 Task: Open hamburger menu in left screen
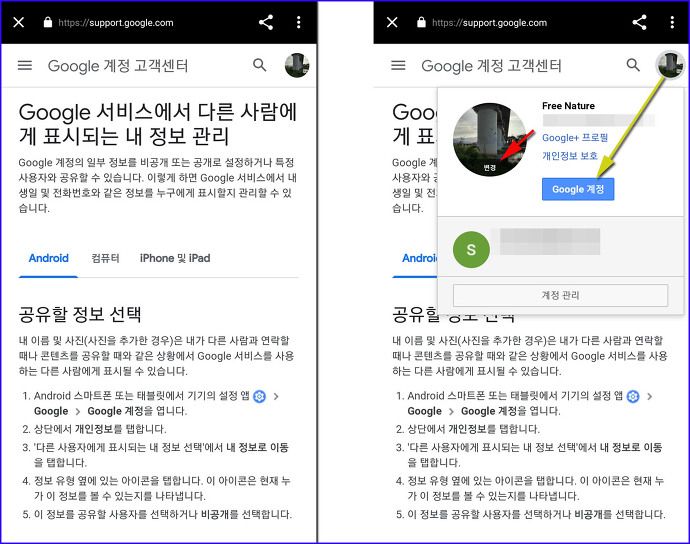point(25,66)
